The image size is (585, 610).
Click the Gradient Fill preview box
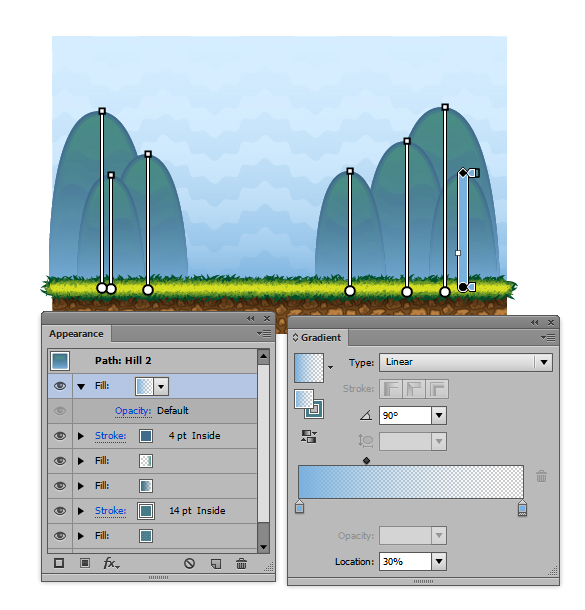point(309,368)
